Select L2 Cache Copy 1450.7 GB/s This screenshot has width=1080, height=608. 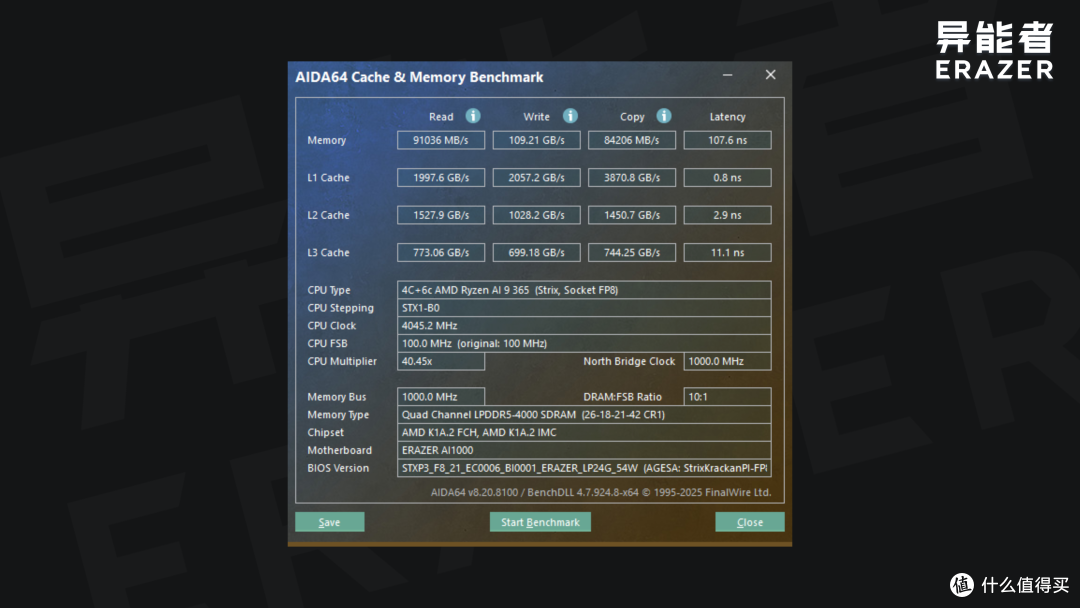click(x=632, y=215)
